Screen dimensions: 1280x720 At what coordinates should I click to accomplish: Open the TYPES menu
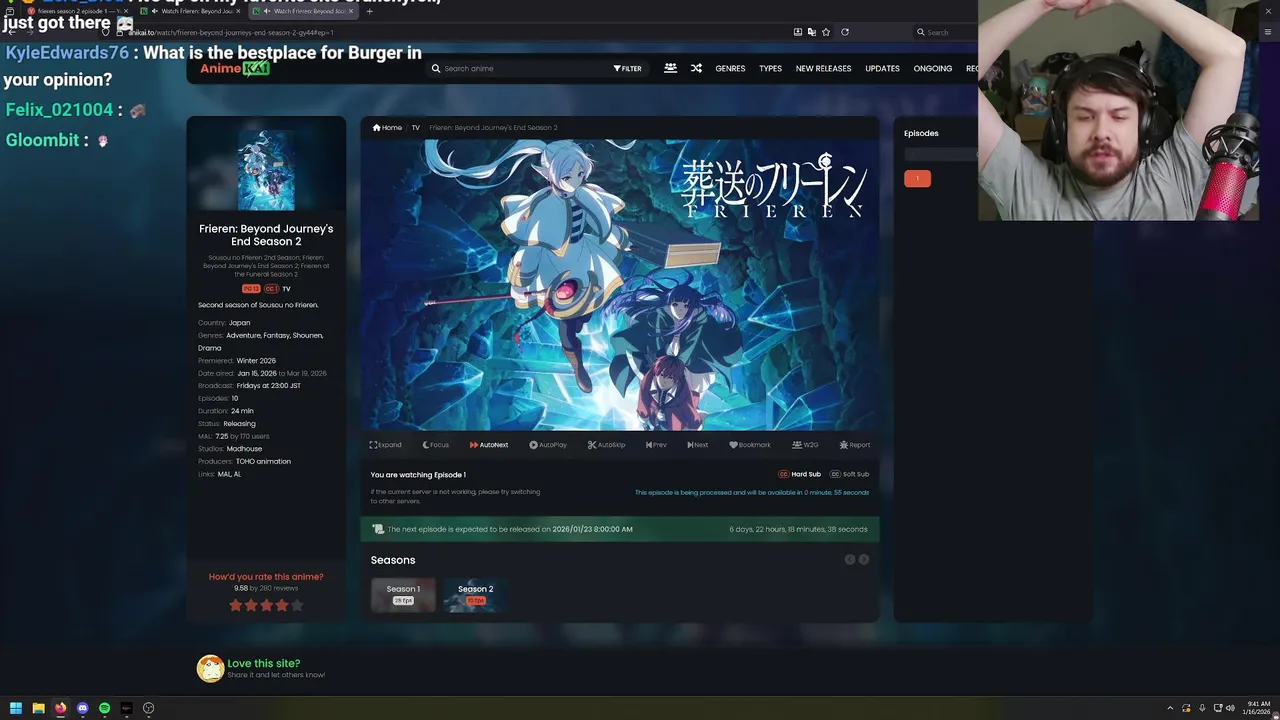pyautogui.click(x=770, y=68)
